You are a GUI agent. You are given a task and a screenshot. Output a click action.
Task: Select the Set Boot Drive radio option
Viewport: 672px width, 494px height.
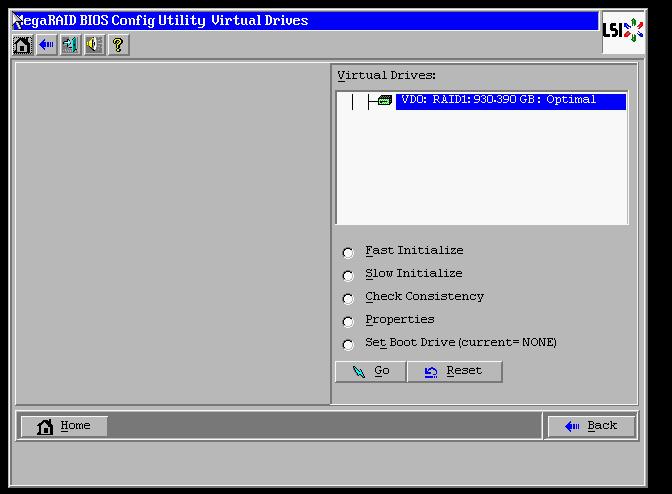point(348,345)
